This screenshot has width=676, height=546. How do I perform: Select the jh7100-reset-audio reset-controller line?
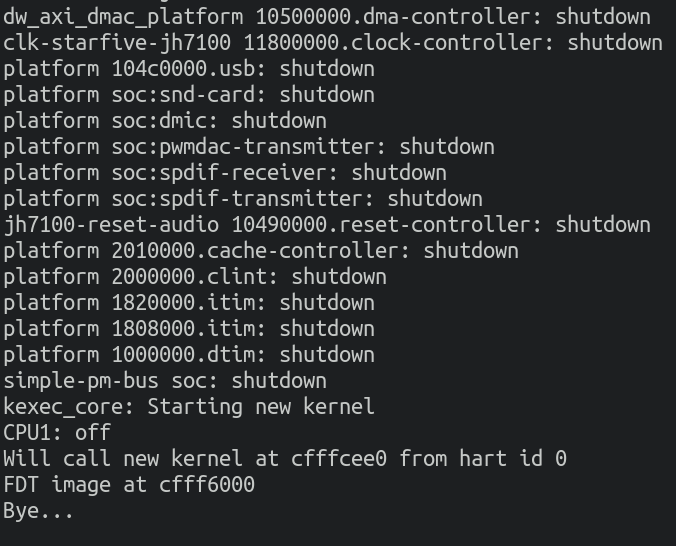pyautogui.click(x=327, y=225)
